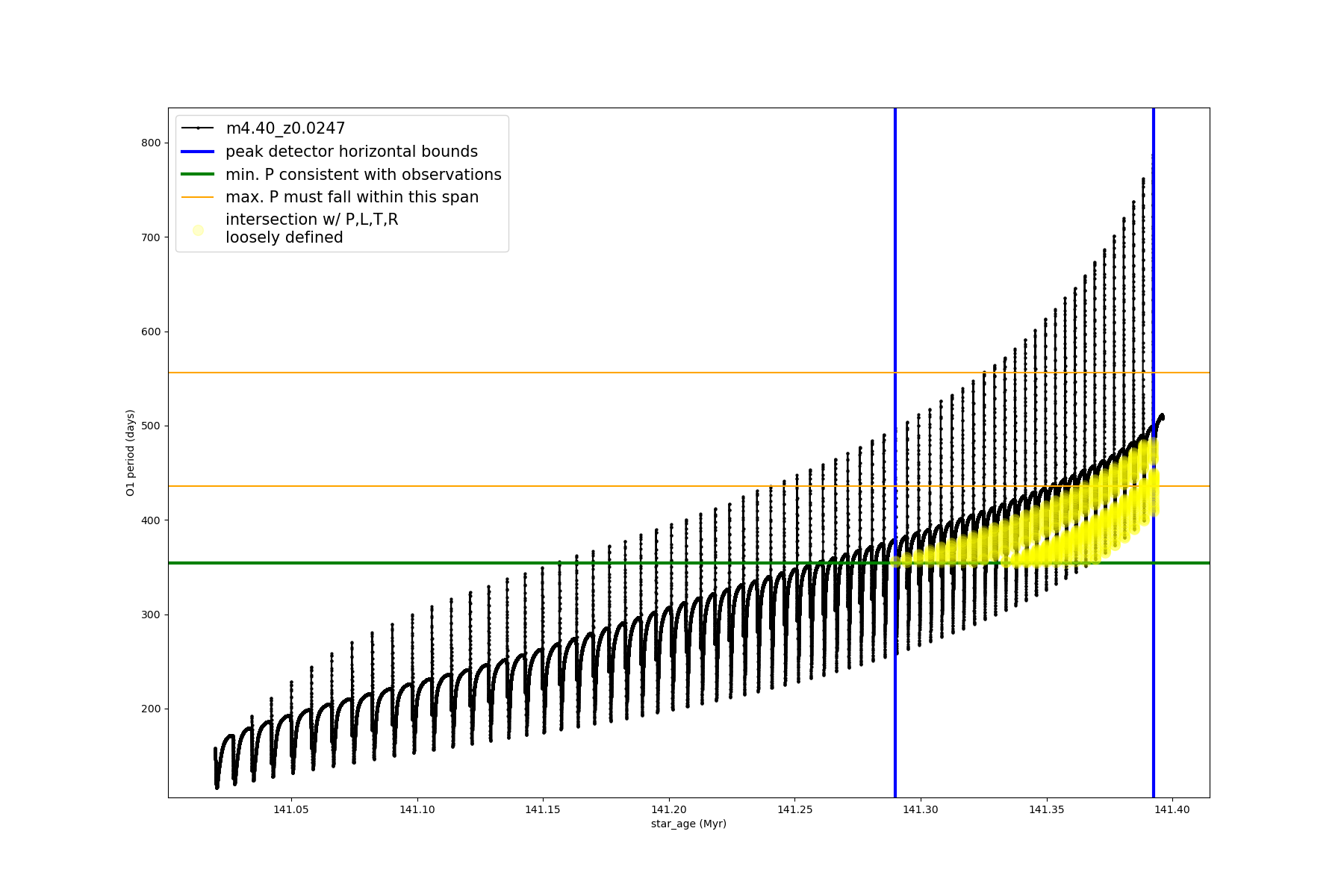
Task: Click 'max. P must fall within this span'
Action: tap(352, 197)
